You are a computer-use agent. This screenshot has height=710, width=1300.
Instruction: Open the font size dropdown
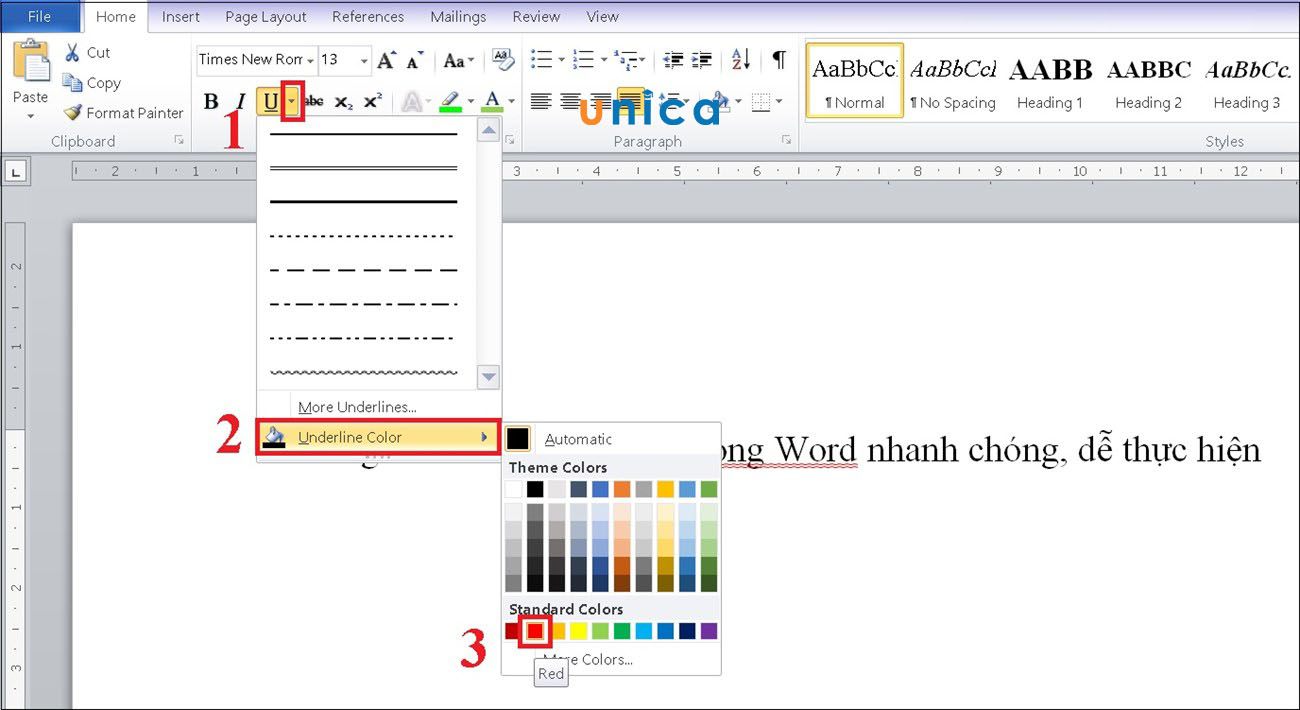[x=362, y=60]
